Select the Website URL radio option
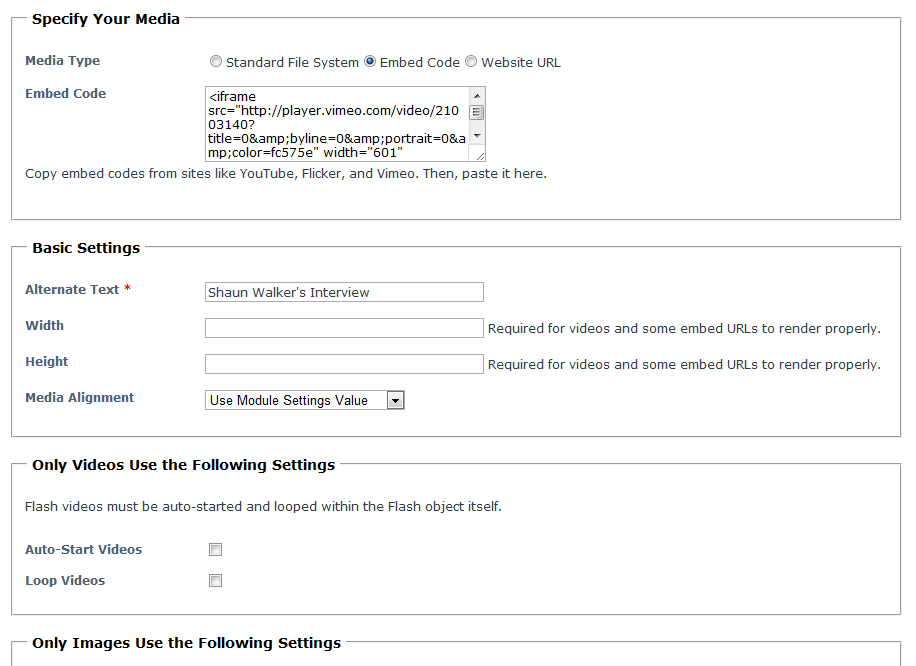 pyautogui.click(x=471, y=61)
